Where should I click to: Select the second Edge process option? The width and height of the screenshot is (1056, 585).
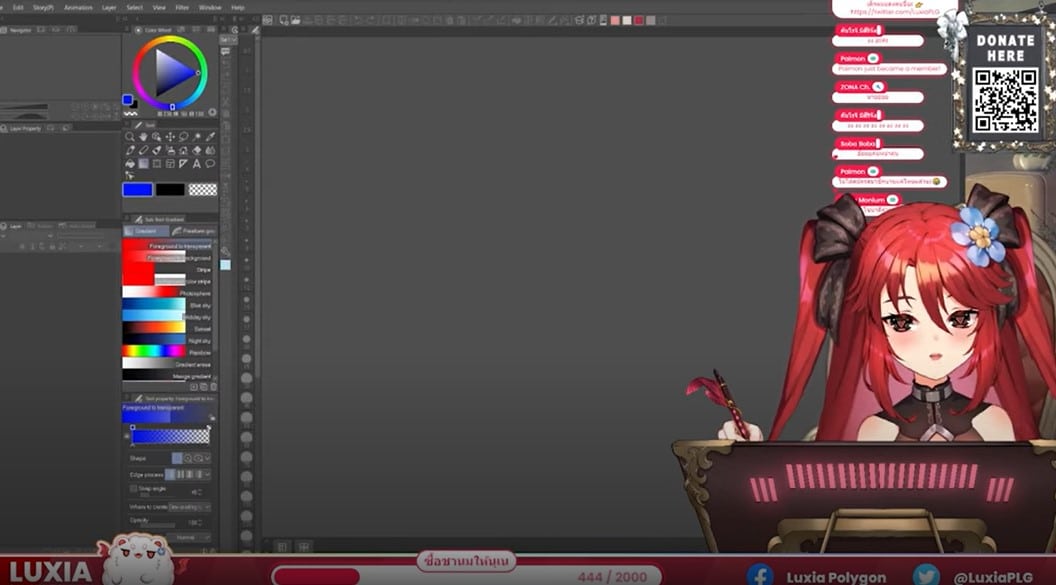click(180, 475)
